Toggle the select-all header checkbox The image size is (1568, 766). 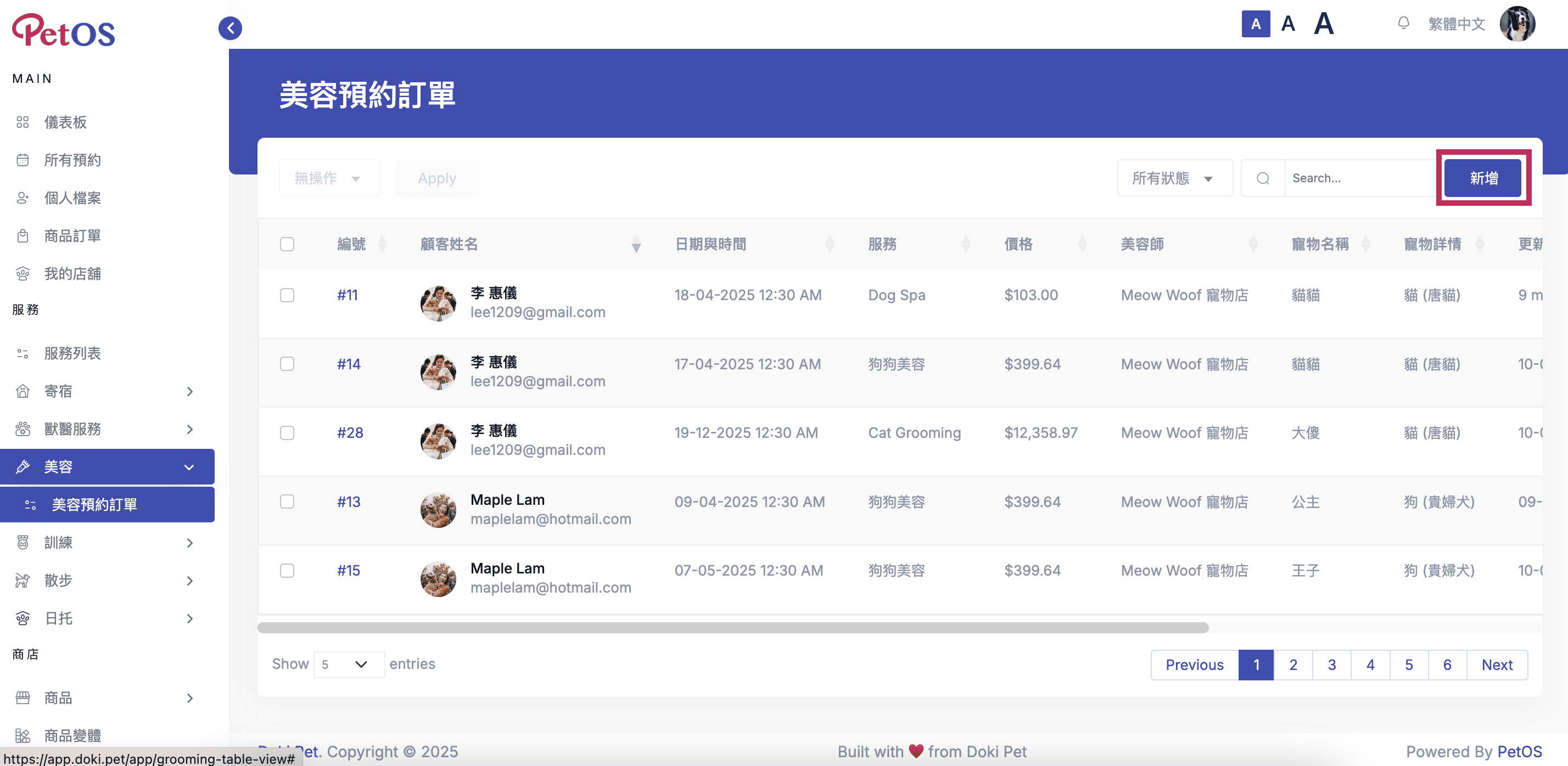pos(287,244)
